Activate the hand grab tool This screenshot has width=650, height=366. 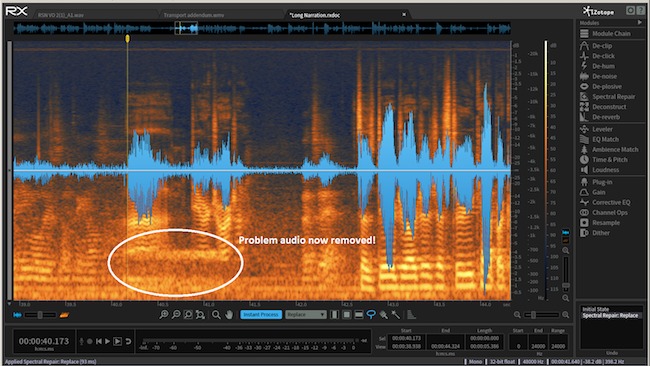pyautogui.click(x=229, y=315)
